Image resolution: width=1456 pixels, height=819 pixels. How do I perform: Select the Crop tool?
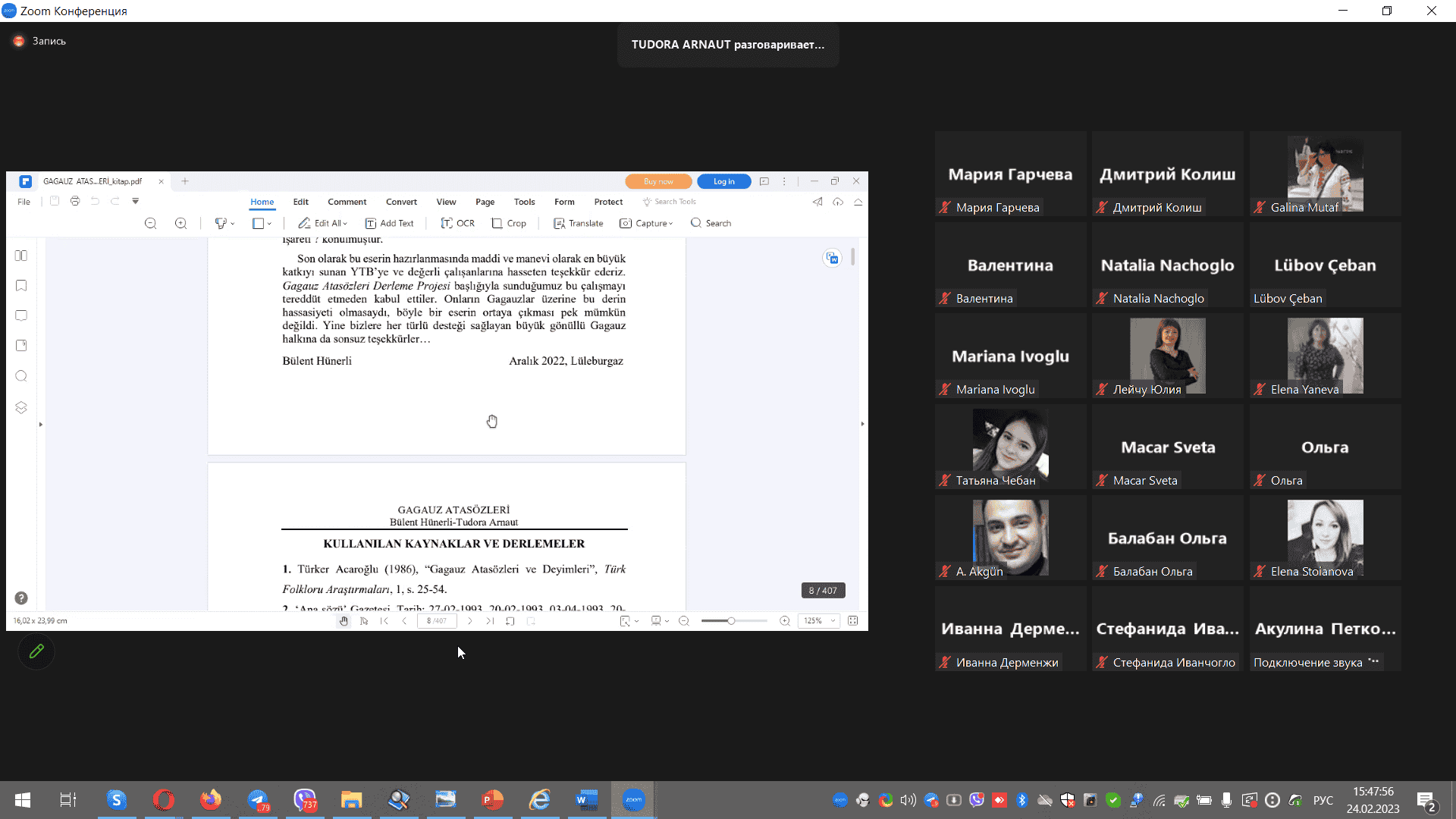(508, 223)
